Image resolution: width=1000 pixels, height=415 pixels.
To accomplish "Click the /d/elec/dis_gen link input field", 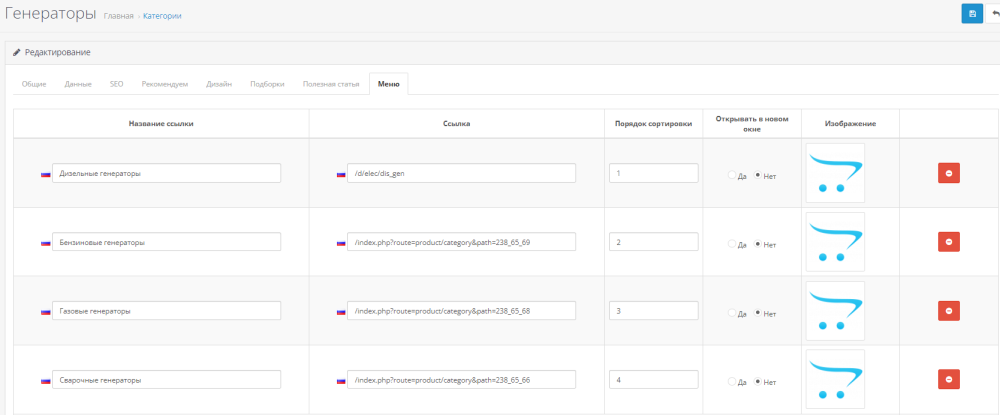I will click(461, 173).
